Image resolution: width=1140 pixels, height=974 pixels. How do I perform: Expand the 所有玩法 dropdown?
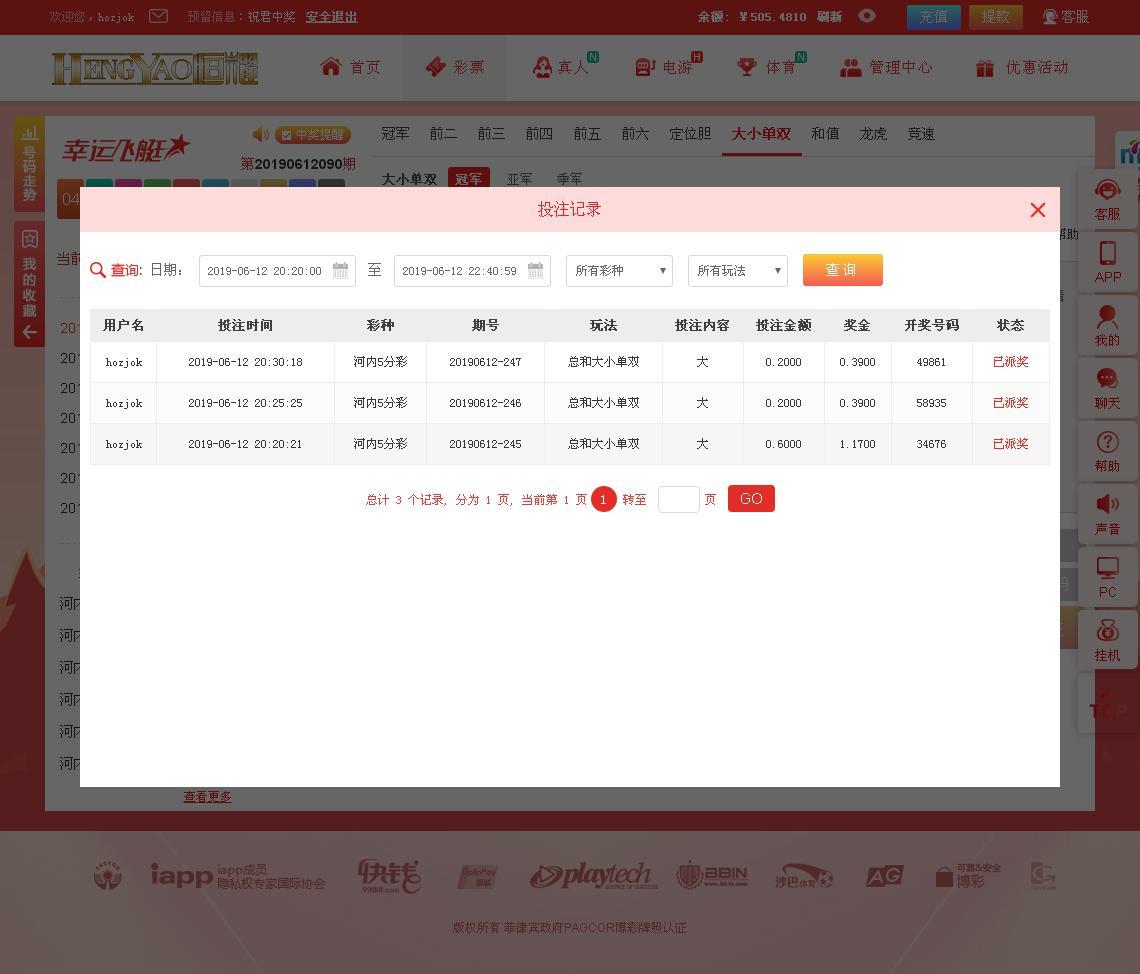pyautogui.click(x=737, y=271)
